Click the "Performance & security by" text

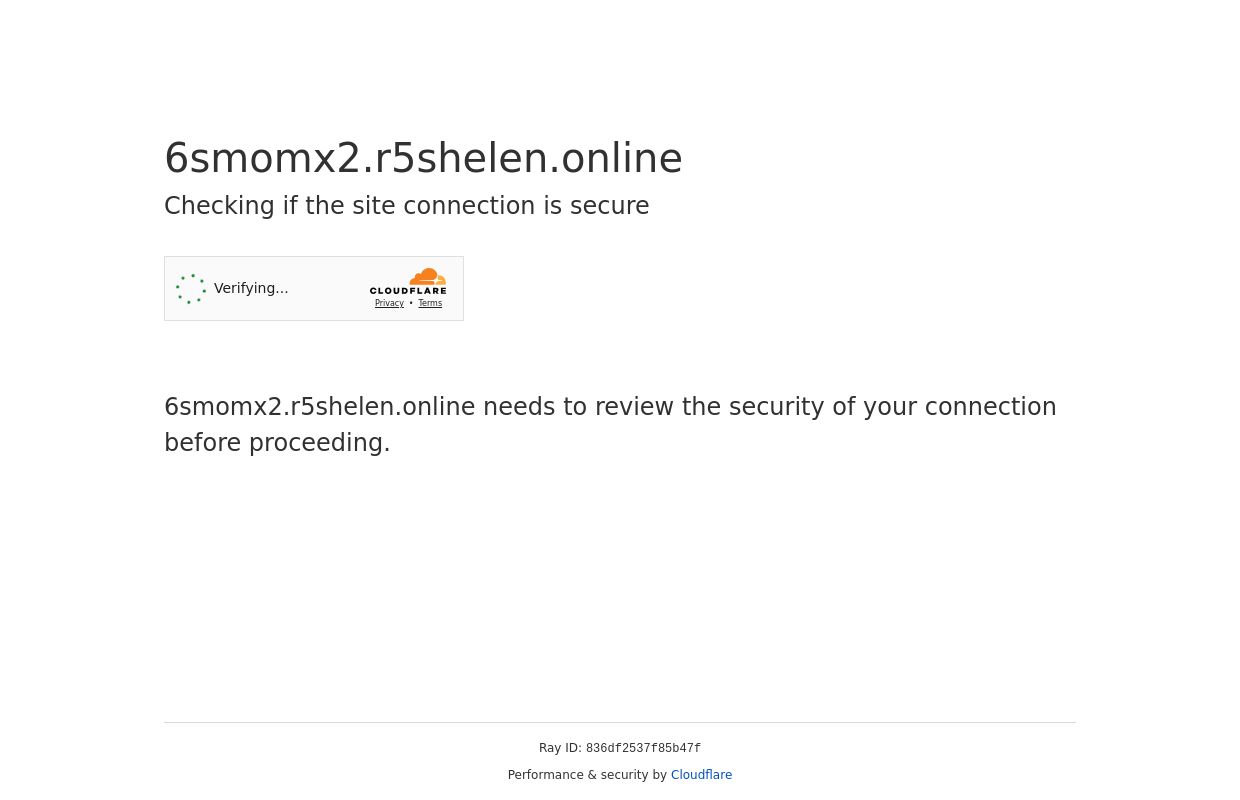587,775
